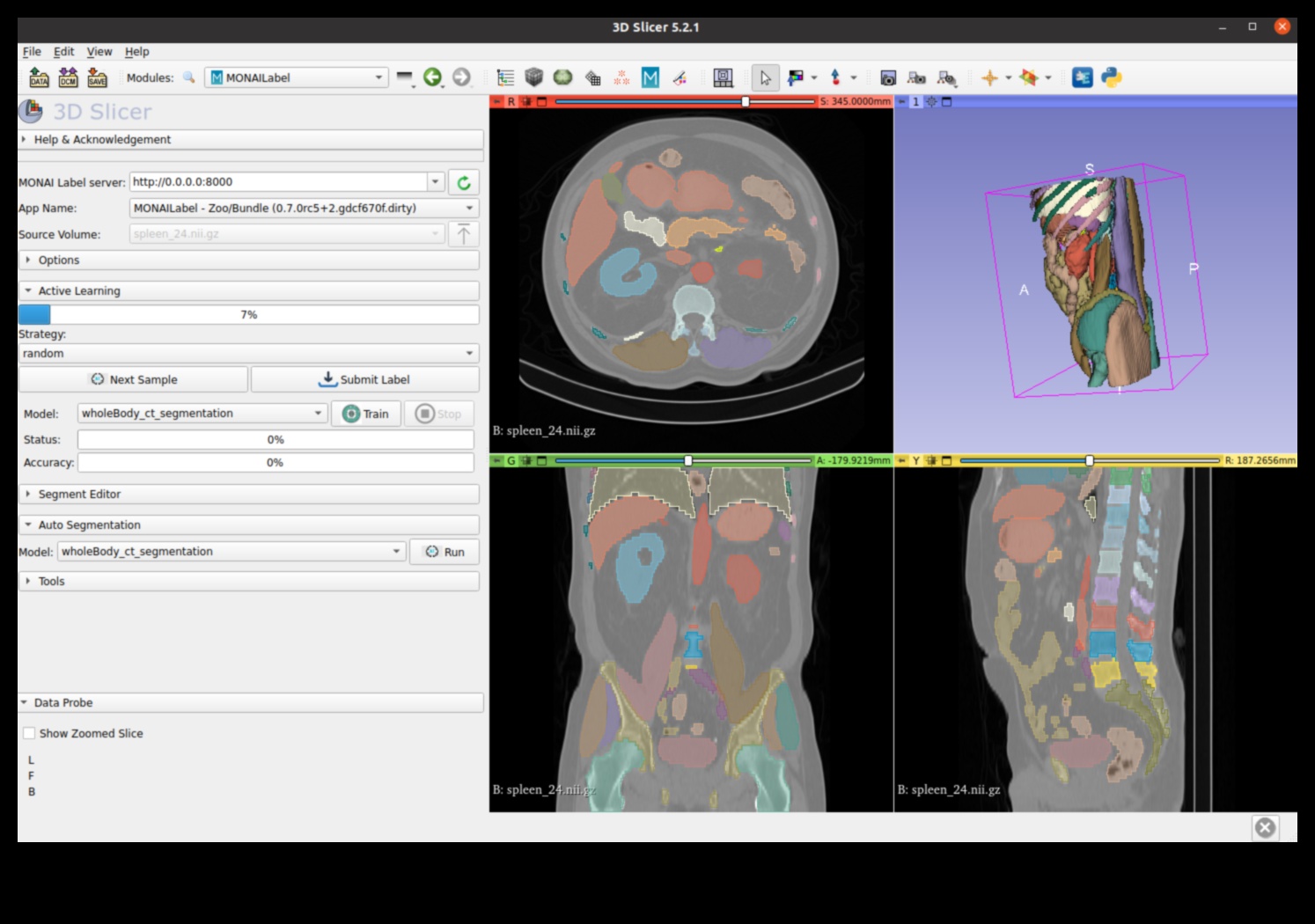Enable Show Zoomed Slice checkbox

30,733
